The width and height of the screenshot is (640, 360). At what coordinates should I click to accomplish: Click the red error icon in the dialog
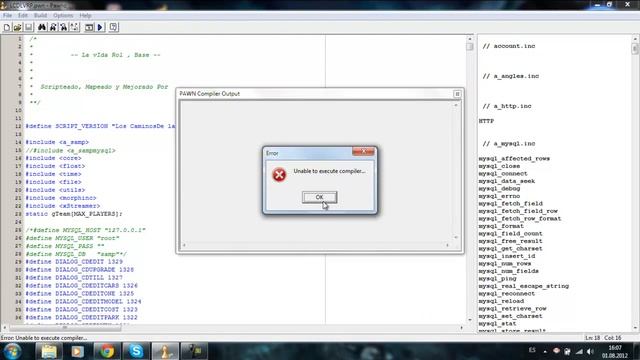(279, 175)
